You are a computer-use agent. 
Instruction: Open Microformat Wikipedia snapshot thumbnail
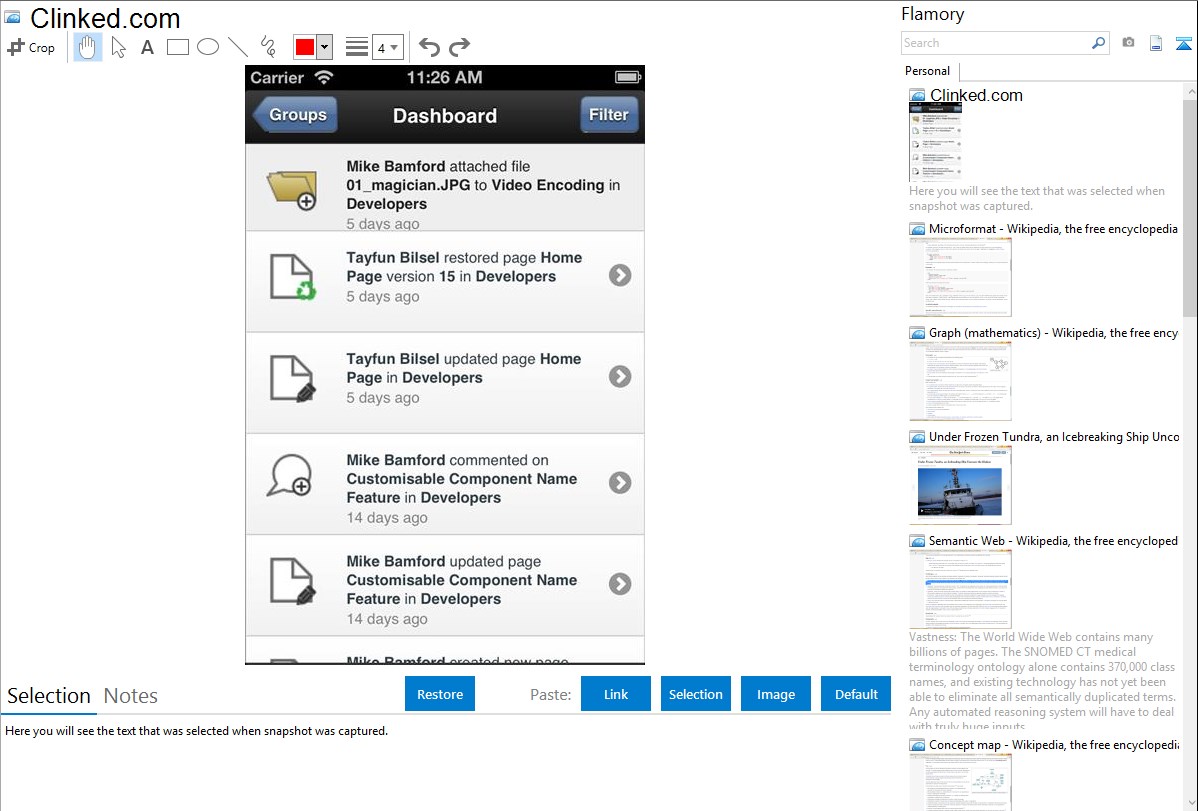coord(960,277)
